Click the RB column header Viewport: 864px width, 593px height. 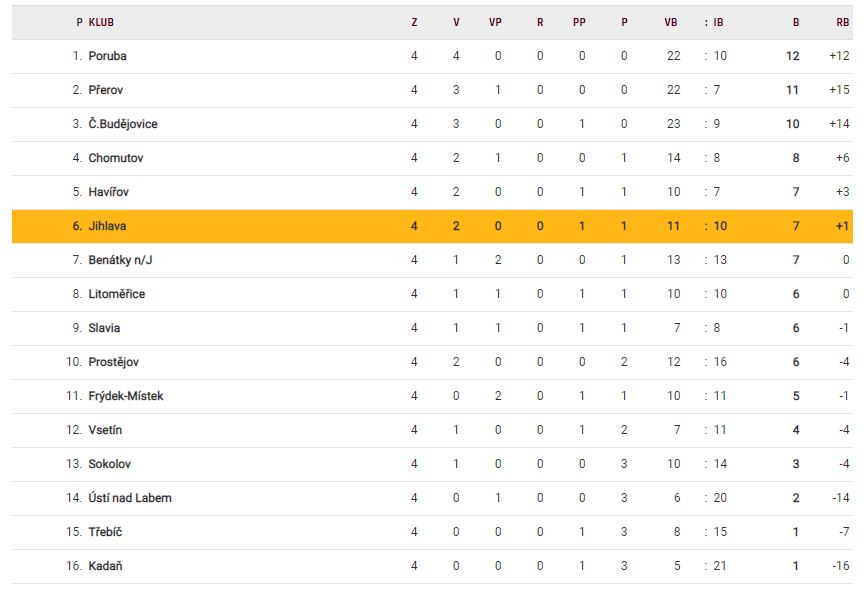(x=842, y=22)
